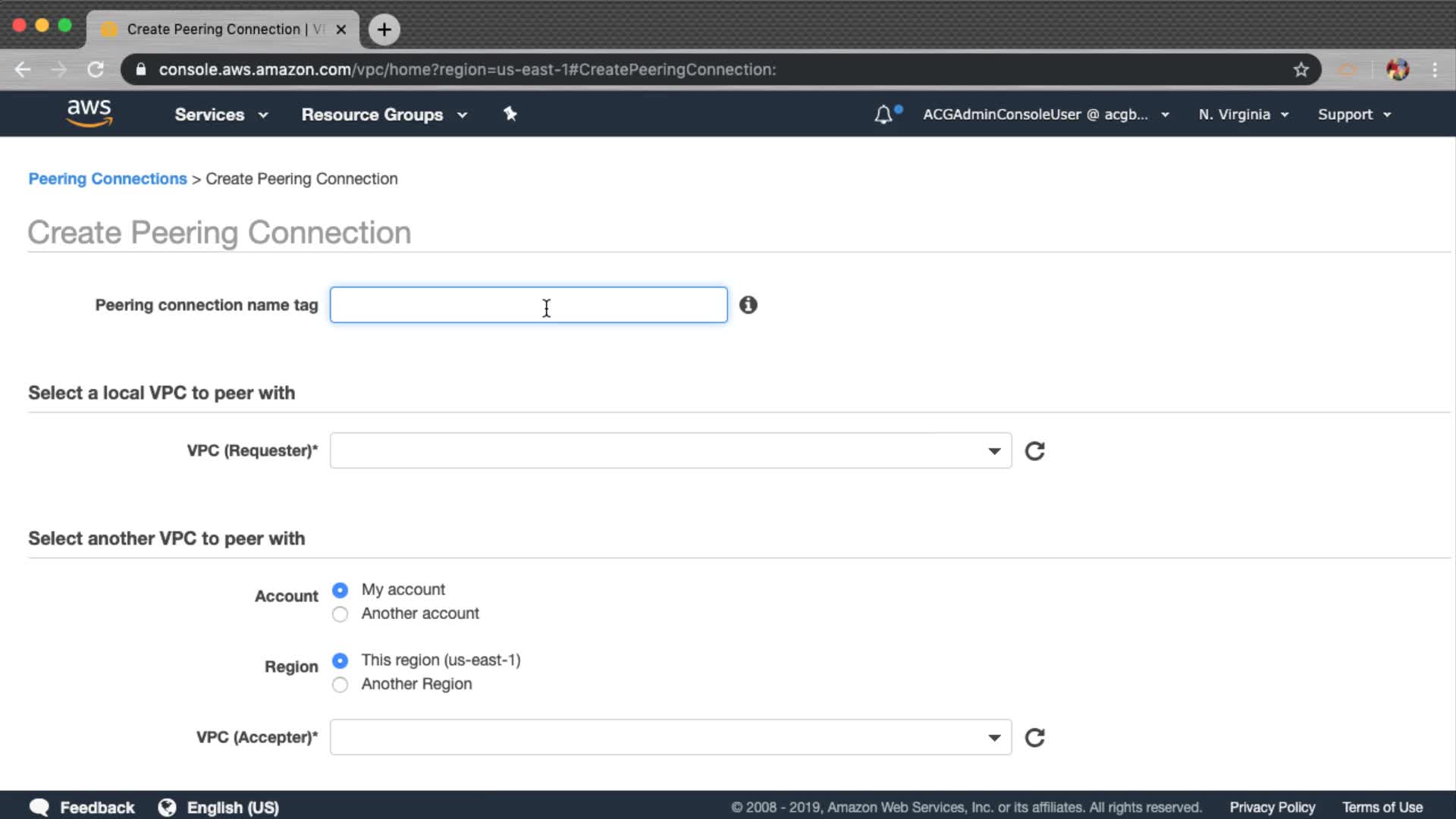Expand the N. Virginia region selector
This screenshot has height=819, width=1456.
coord(1243,115)
